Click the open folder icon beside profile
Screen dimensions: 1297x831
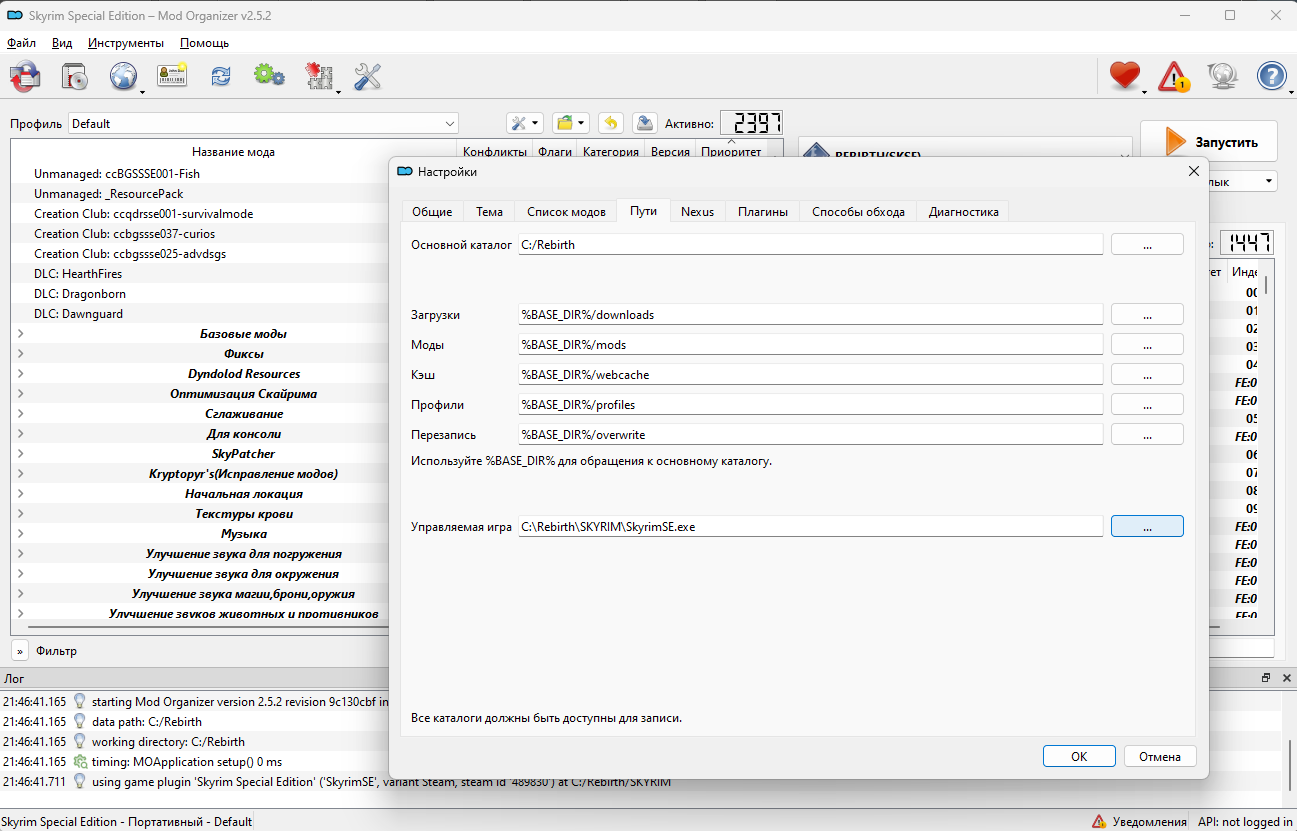click(x=571, y=123)
